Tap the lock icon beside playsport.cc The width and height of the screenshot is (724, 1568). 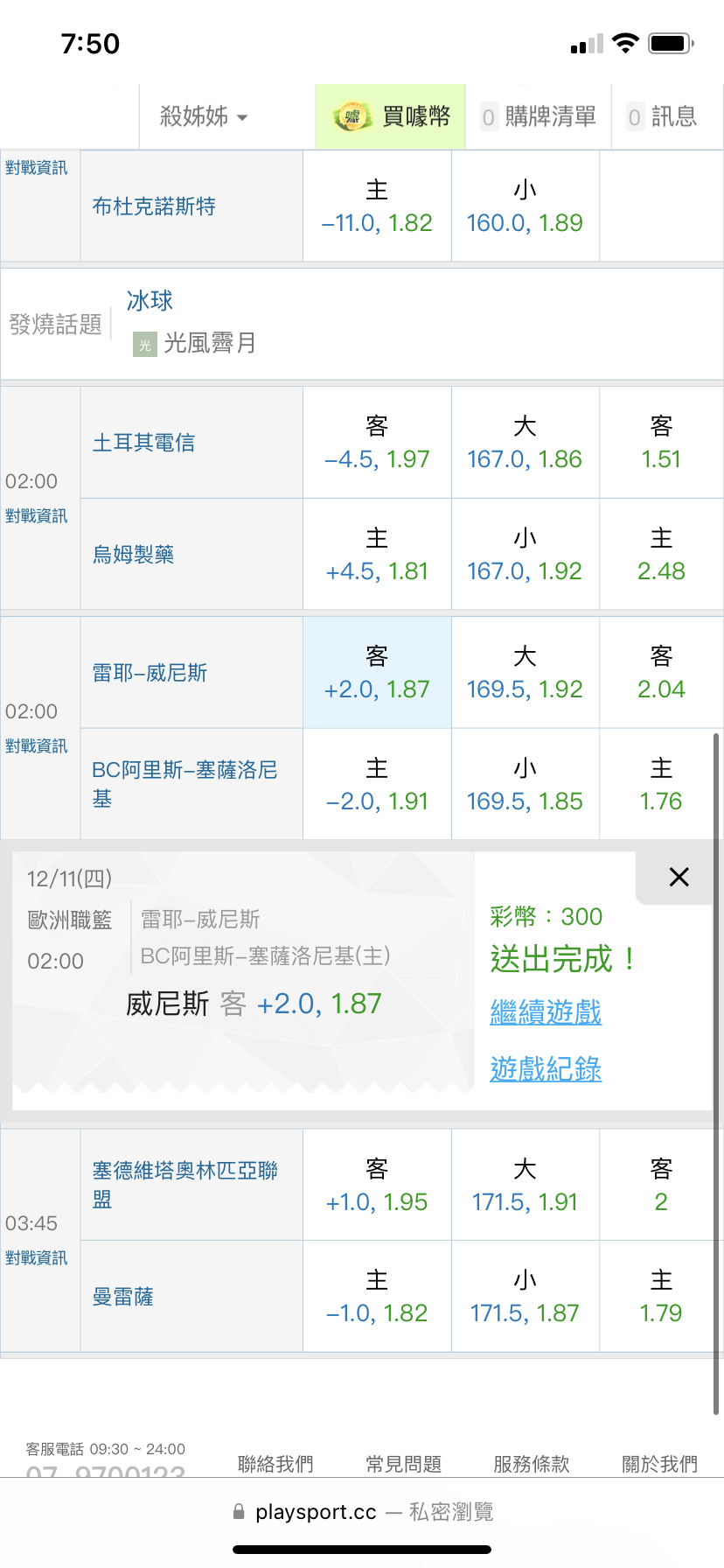point(239,1512)
